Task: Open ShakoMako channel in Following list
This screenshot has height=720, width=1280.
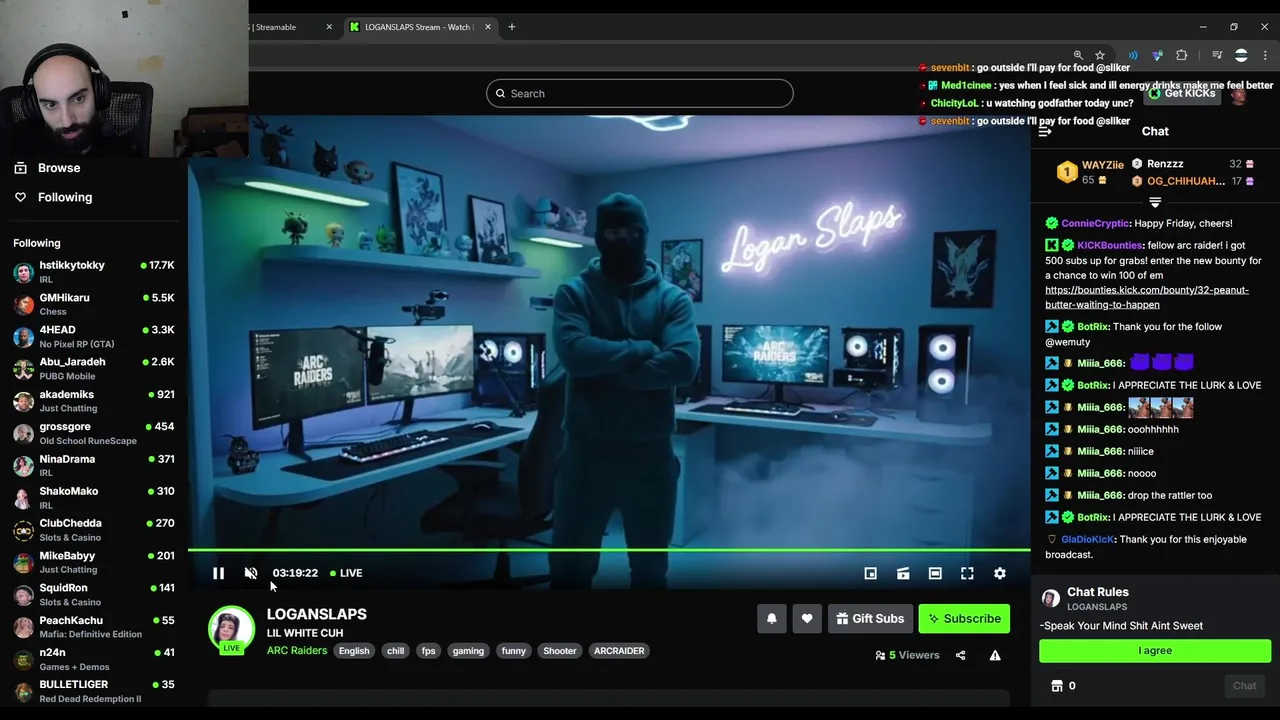Action: tap(94, 497)
